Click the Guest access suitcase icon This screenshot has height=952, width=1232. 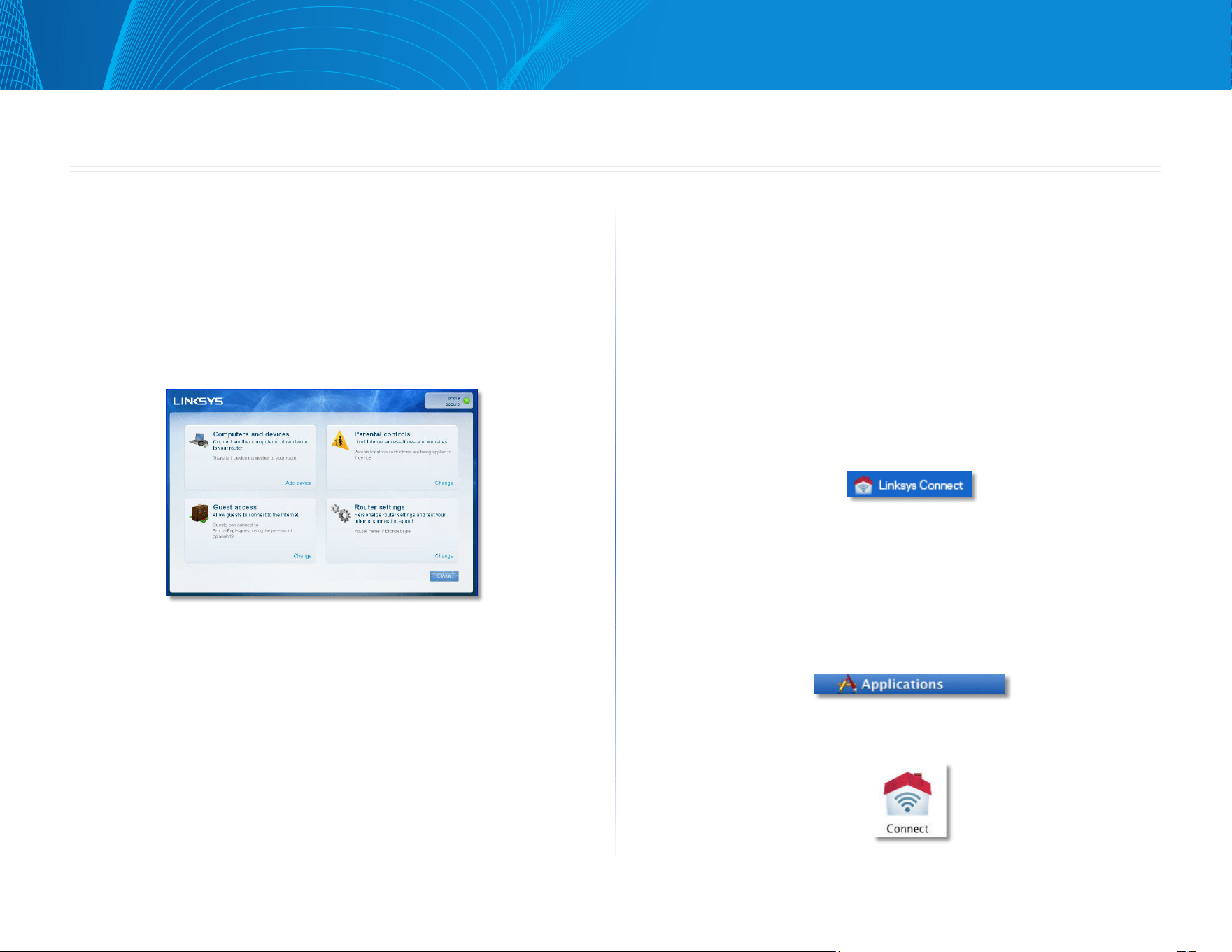click(x=199, y=513)
